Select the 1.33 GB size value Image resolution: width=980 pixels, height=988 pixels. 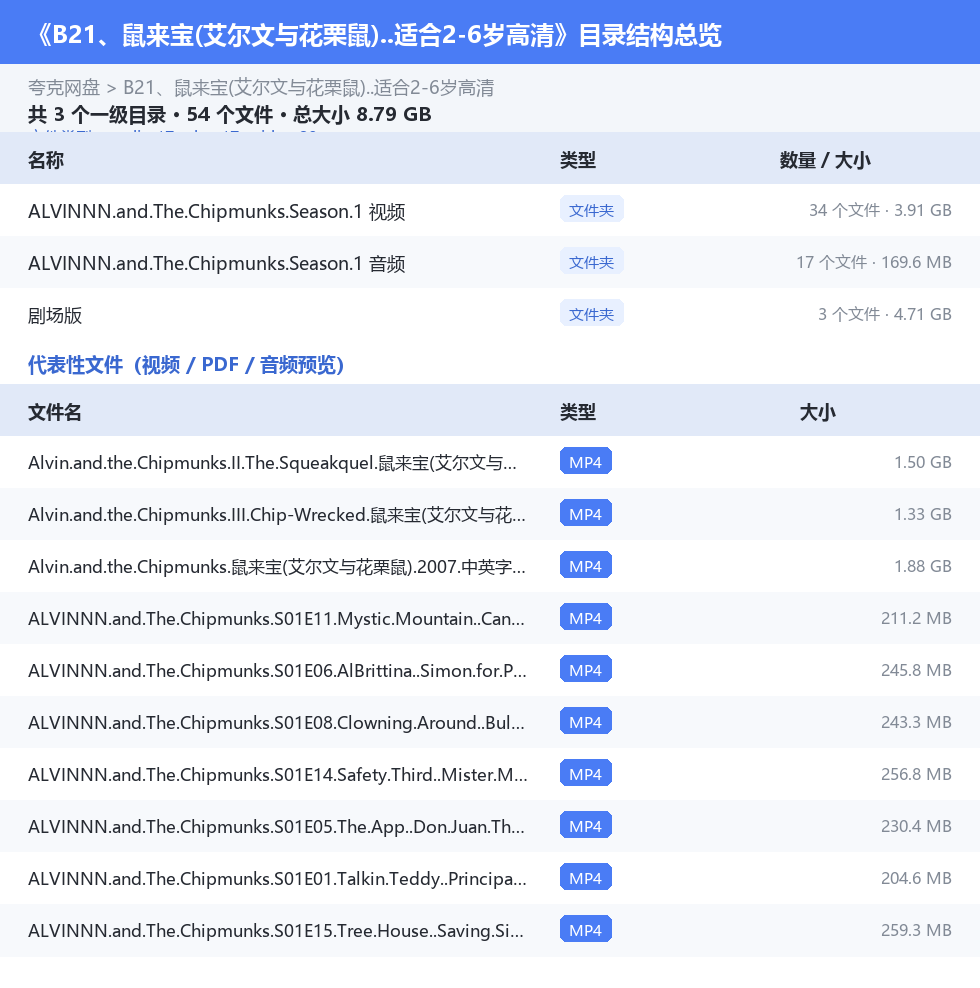pyautogui.click(x=923, y=514)
